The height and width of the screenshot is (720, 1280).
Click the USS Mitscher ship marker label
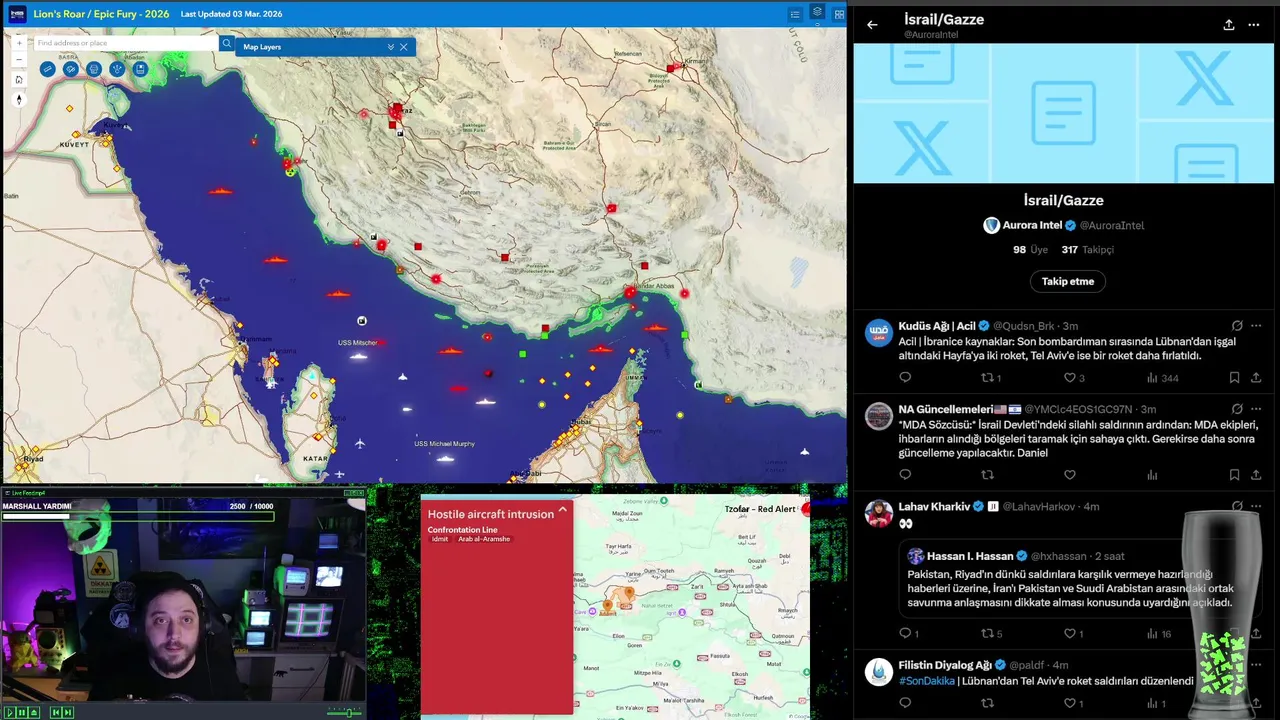(x=357, y=343)
